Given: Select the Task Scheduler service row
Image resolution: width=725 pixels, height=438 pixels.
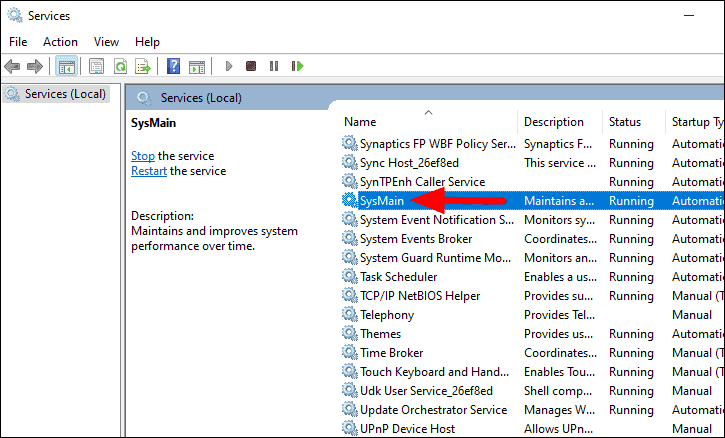Looking at the screenshot, I should tap(533, 277).
